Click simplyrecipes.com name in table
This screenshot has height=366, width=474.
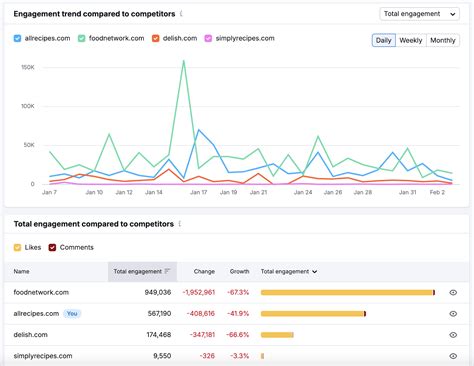43,356
